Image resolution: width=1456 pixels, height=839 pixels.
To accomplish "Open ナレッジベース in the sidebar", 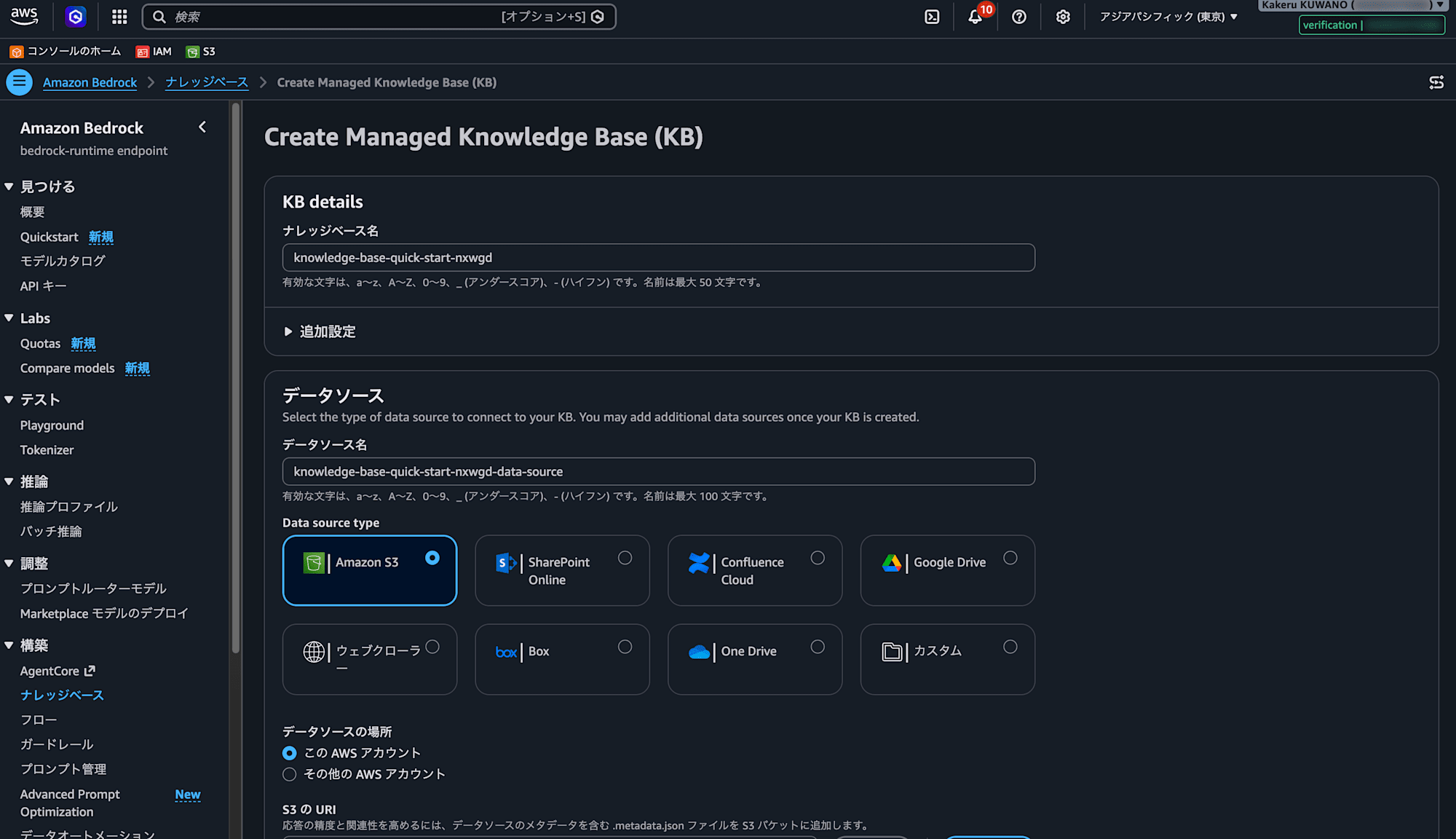I will tap(62, 696).
